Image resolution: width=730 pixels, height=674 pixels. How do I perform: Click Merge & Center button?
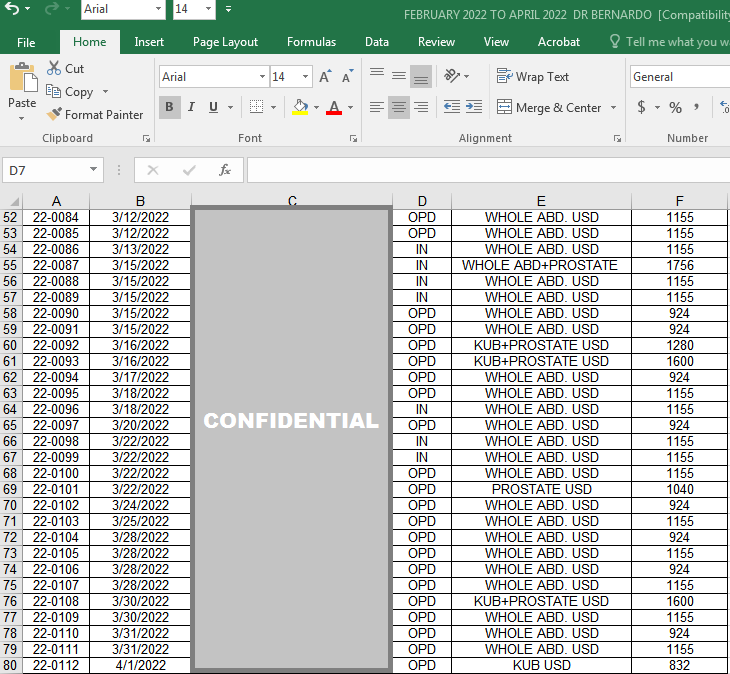point(549,108)
